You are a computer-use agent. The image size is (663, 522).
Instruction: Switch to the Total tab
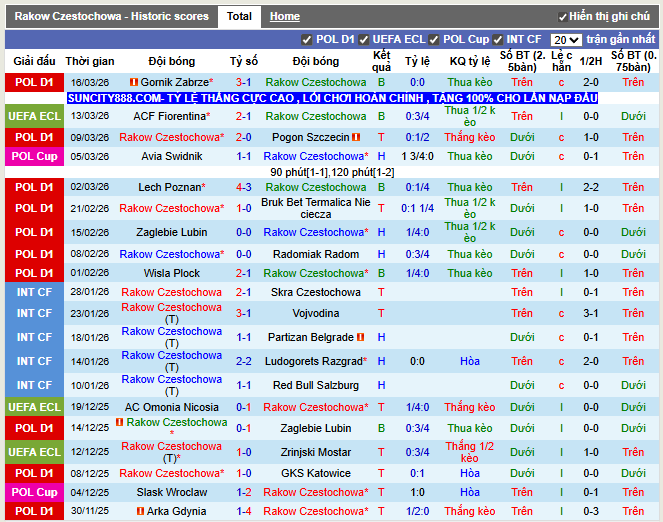(x=239, y=17)
